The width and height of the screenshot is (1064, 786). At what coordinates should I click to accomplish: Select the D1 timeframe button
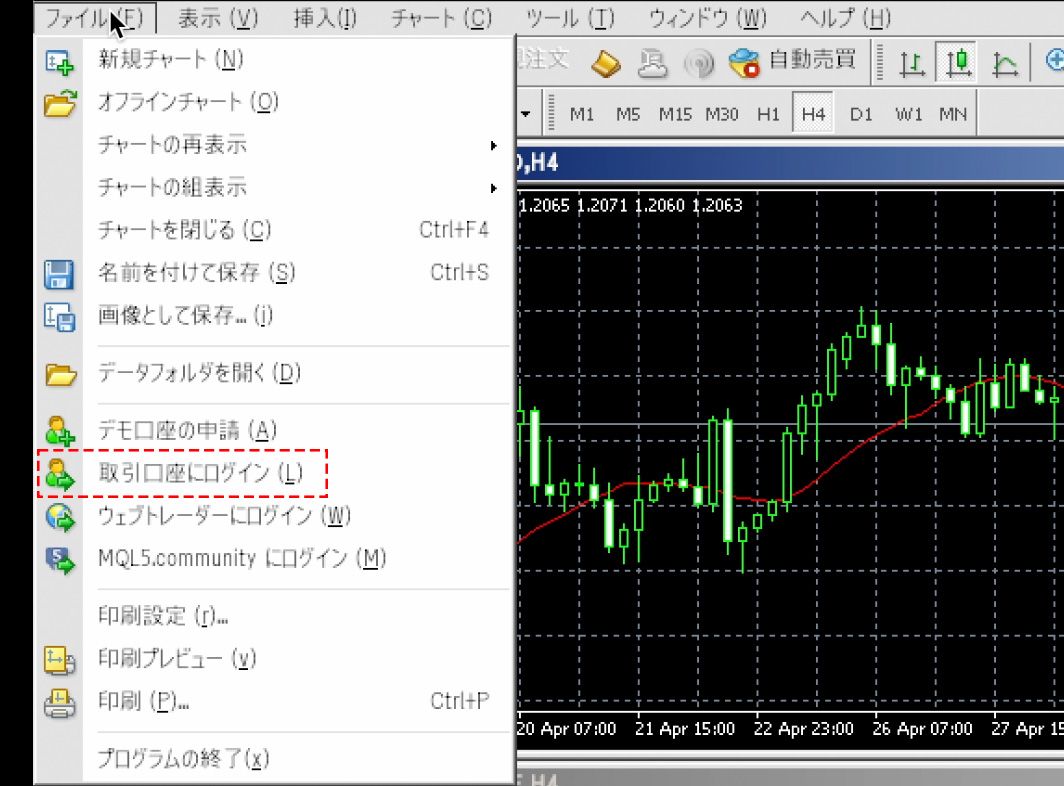point(861,114)
